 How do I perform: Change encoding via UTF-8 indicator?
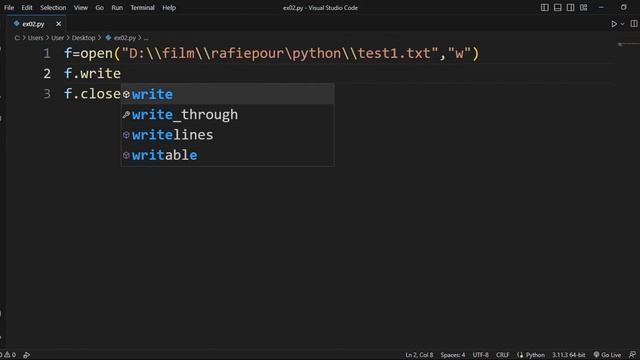[480, 355]
